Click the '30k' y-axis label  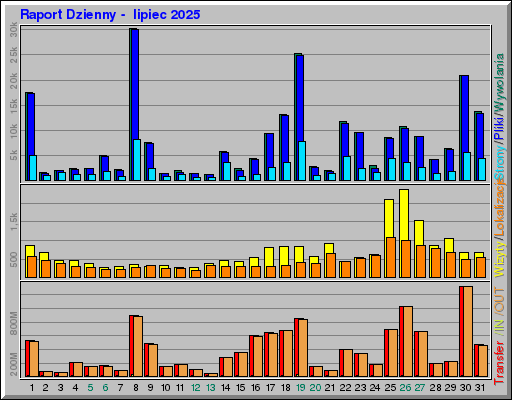(13, 29)
